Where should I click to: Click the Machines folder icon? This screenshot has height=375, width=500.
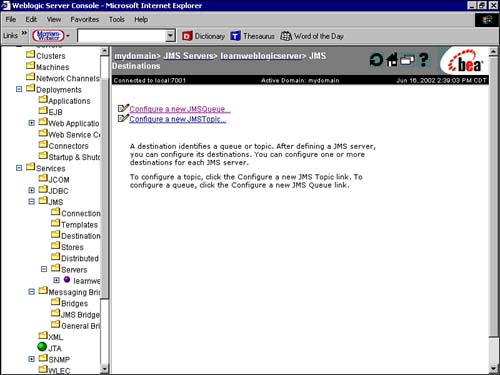pos(30,66)
